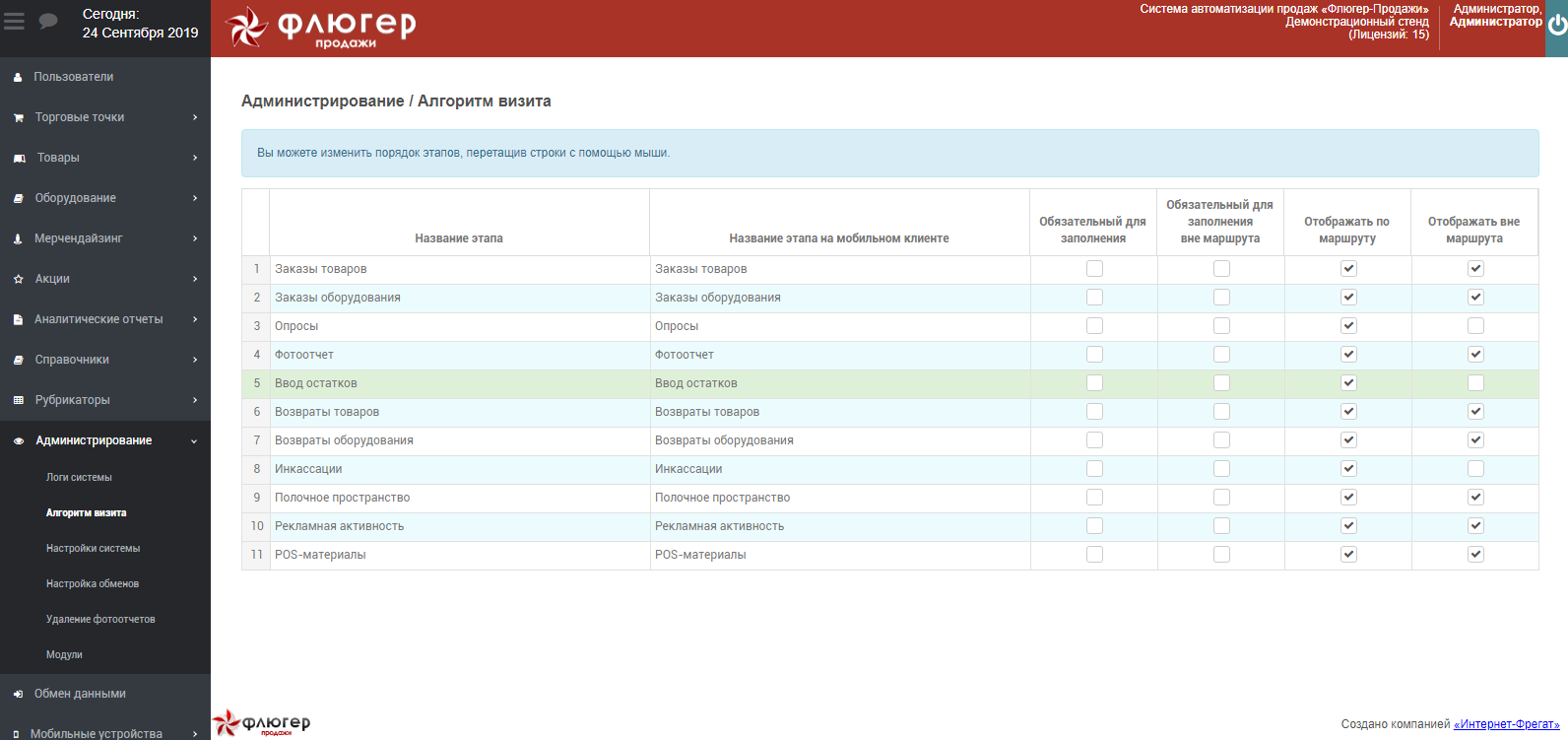Select Логи системы in sidebar
The width and height of the screenshot is (1568, 740).
point(79,477)
